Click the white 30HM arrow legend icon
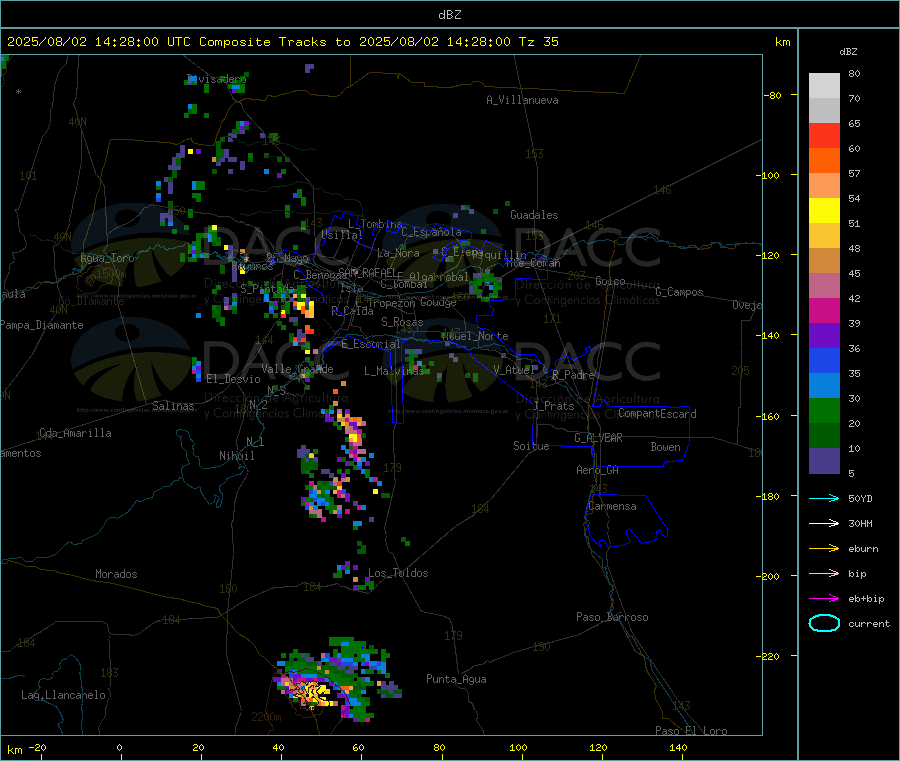Image resolution: width=900 pixels, height=761 pixels. click(824, 523)
